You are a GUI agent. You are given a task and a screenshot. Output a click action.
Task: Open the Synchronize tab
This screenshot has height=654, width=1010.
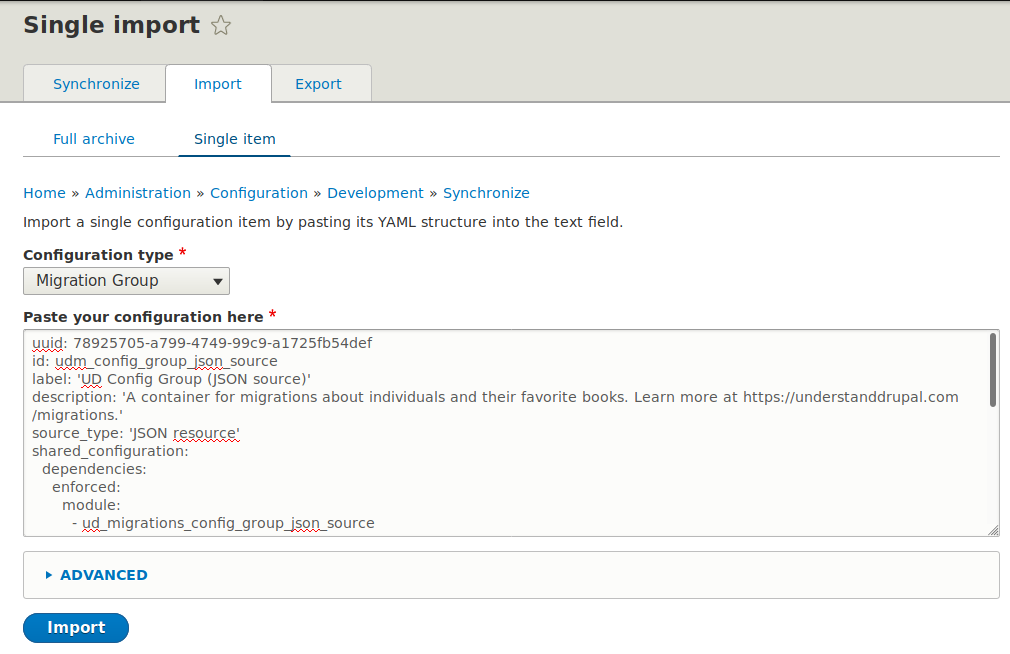click(x=95, y=84)
